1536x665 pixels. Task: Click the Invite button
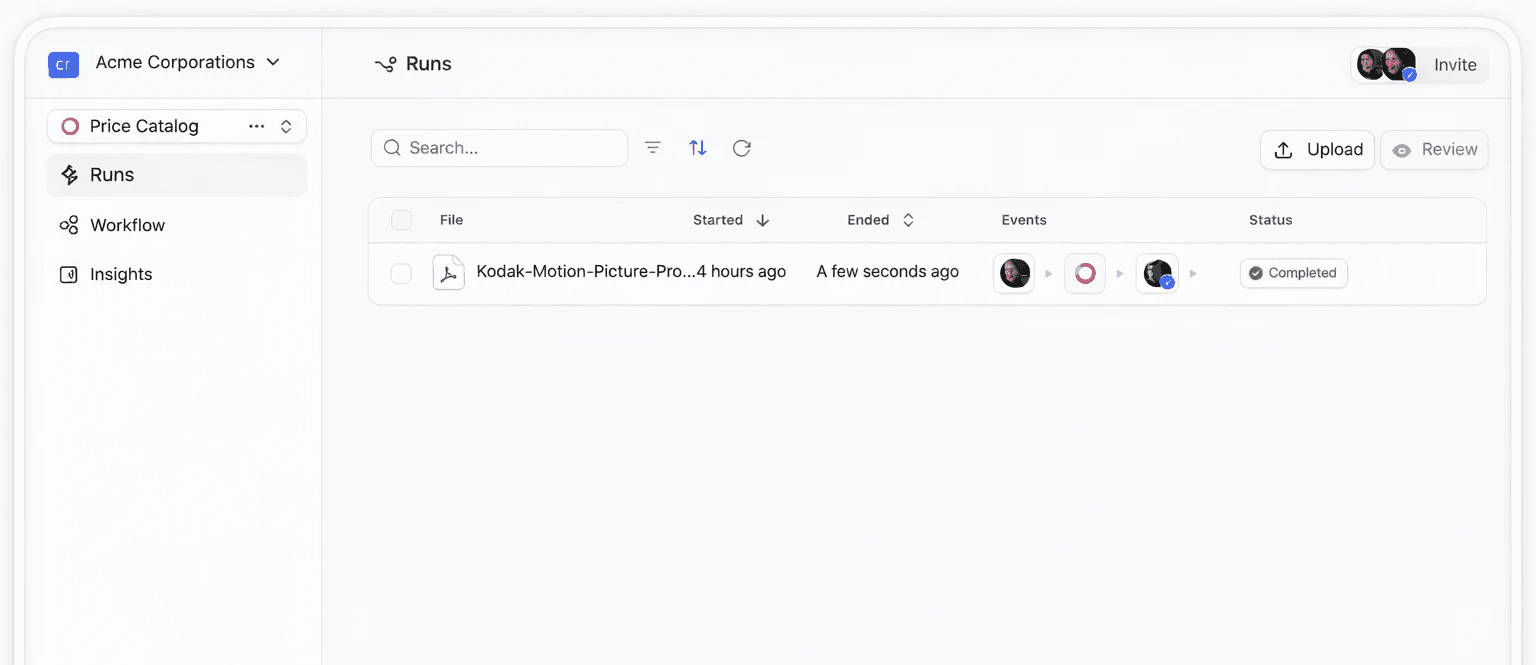point(1455,65)
